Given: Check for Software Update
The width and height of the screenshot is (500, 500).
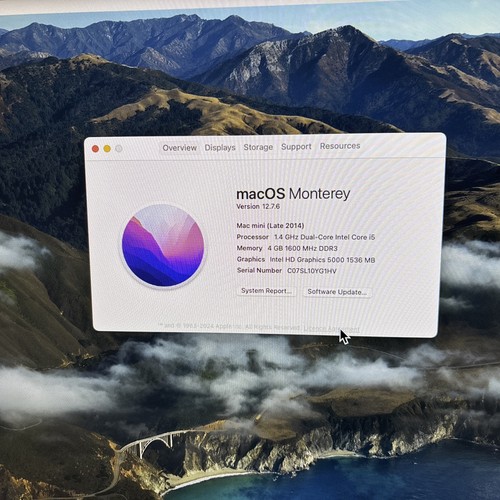Looking at the screenshot, I should pos(337,292).
